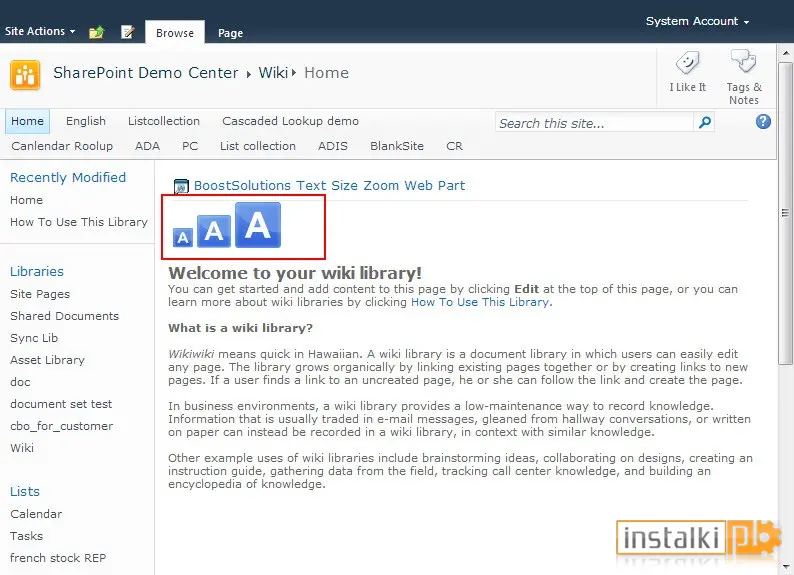Open ADIS navigation item
This screenshot has height=575, width=794.
click(333, 146)
